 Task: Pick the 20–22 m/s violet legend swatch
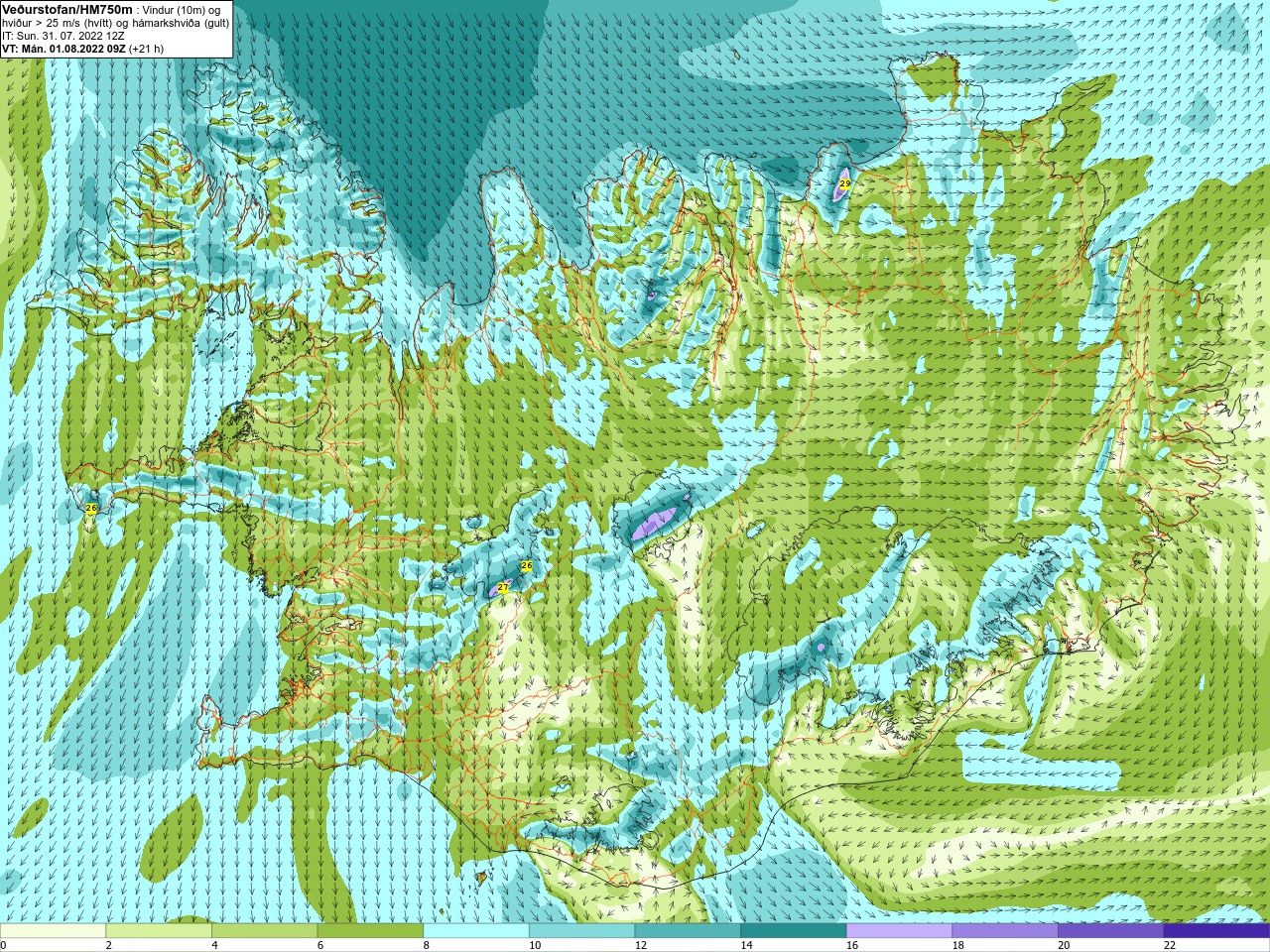(x=1111, y=931)
